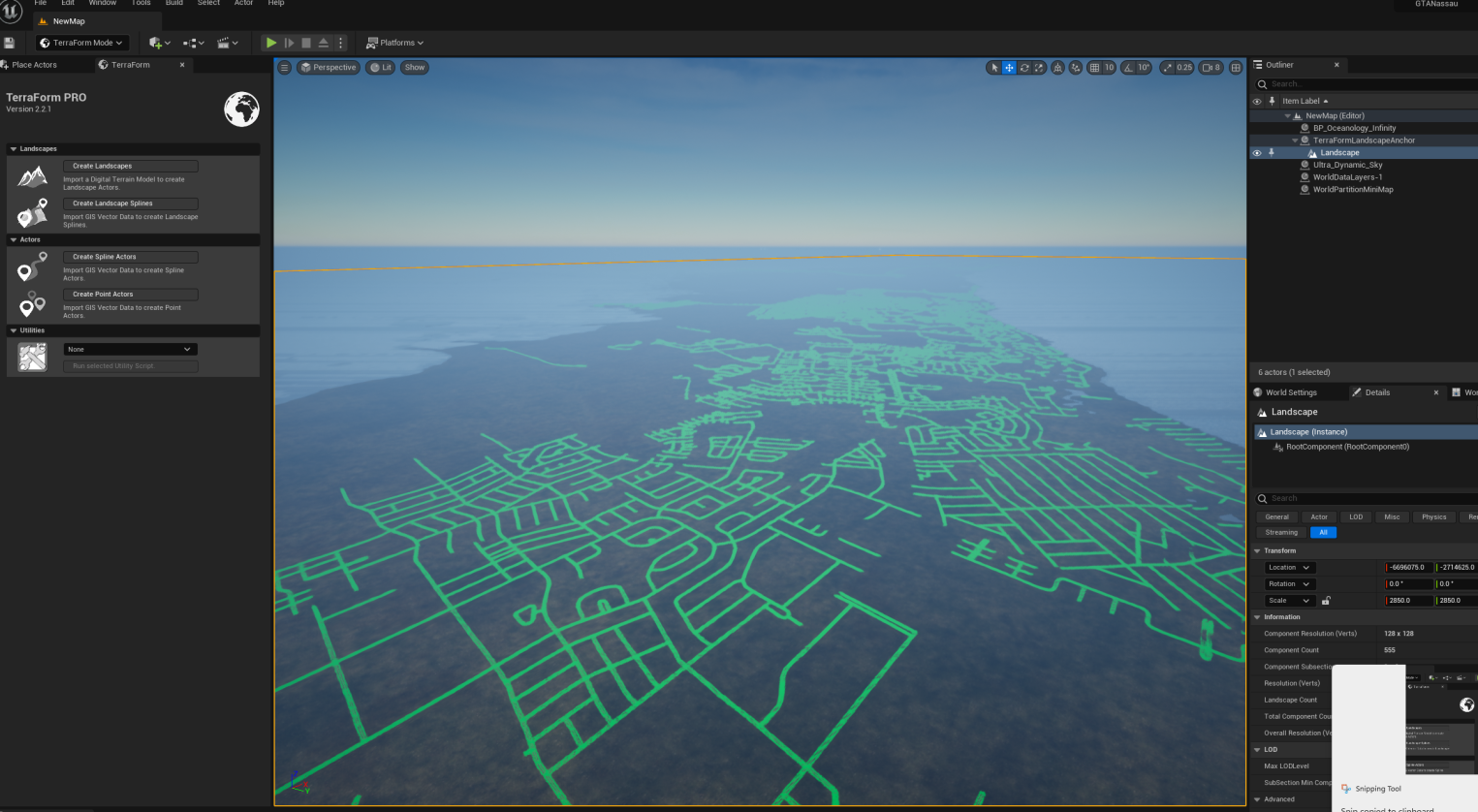Click the Save level floppy disk icon
This screenshot has height=812, width=1478.
9,43
